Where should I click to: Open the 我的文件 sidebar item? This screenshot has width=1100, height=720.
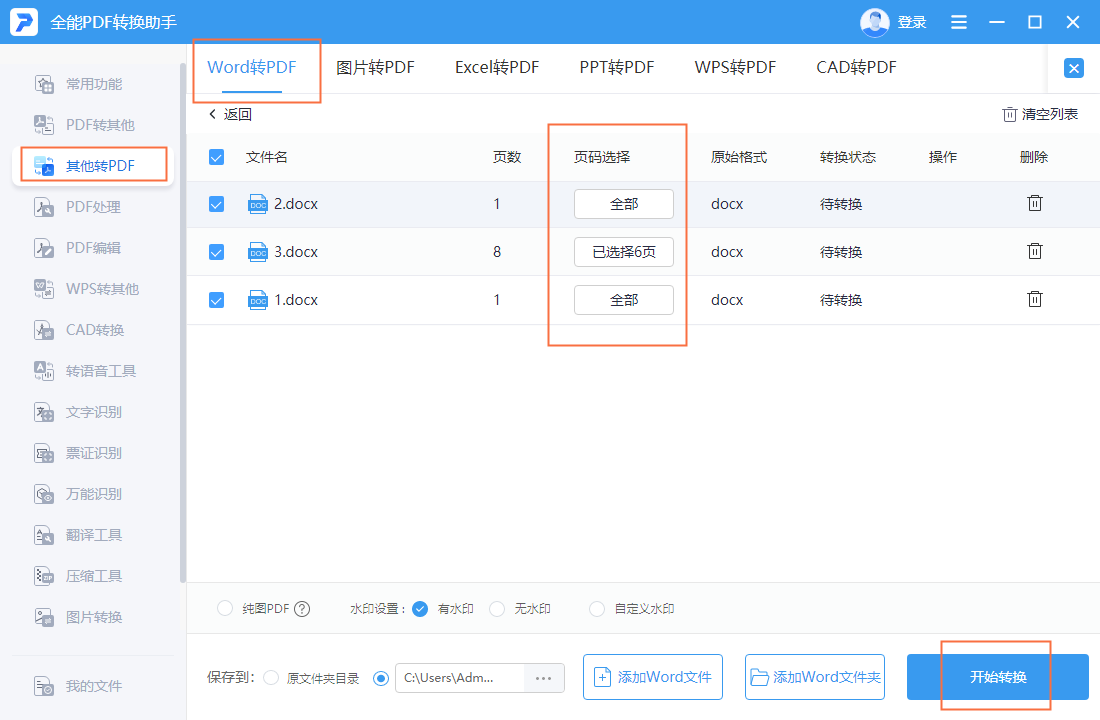click(93, 686)
